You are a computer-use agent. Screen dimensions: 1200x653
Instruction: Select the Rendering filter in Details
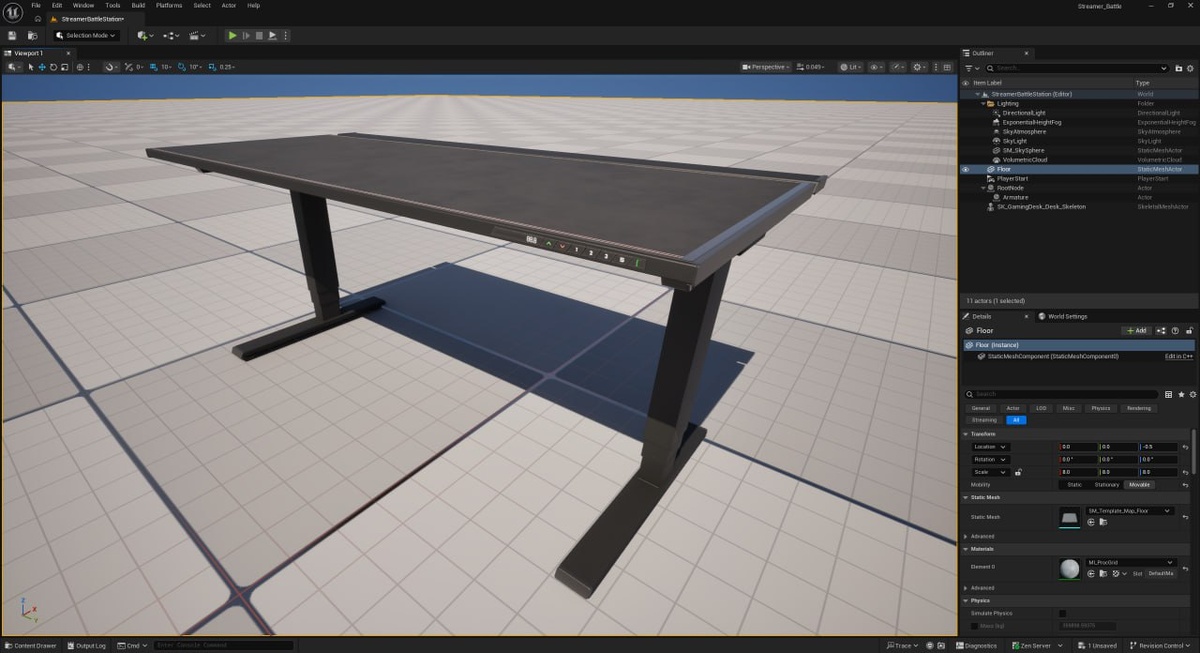coord(1138,408)
